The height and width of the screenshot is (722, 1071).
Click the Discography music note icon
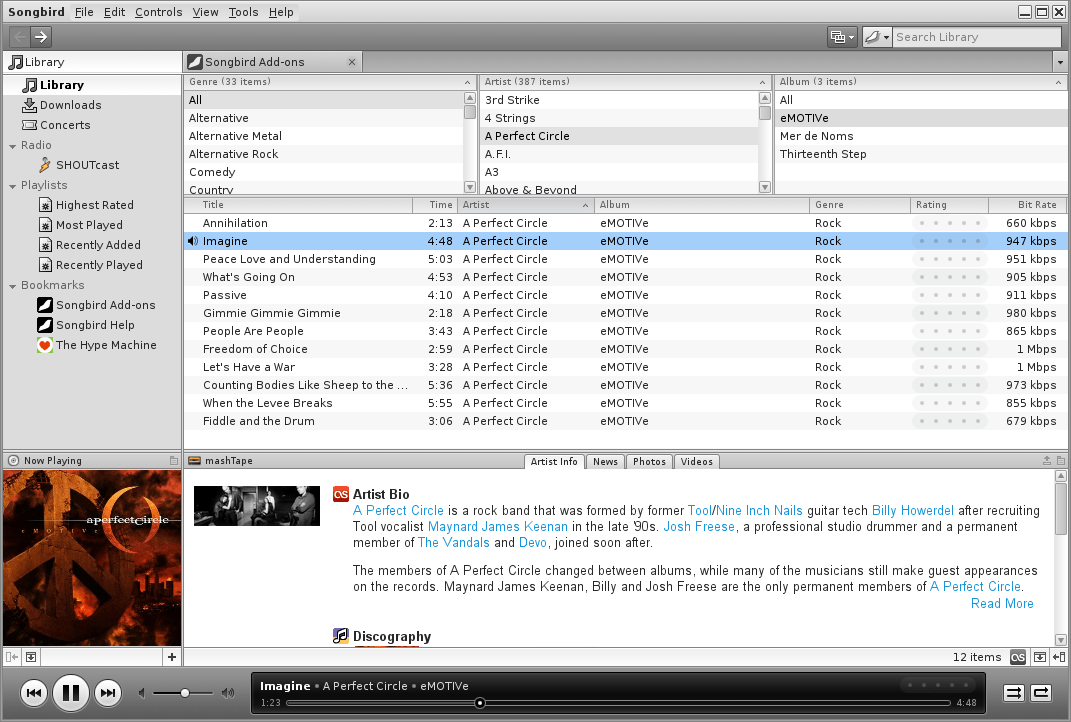click(341, 636)
